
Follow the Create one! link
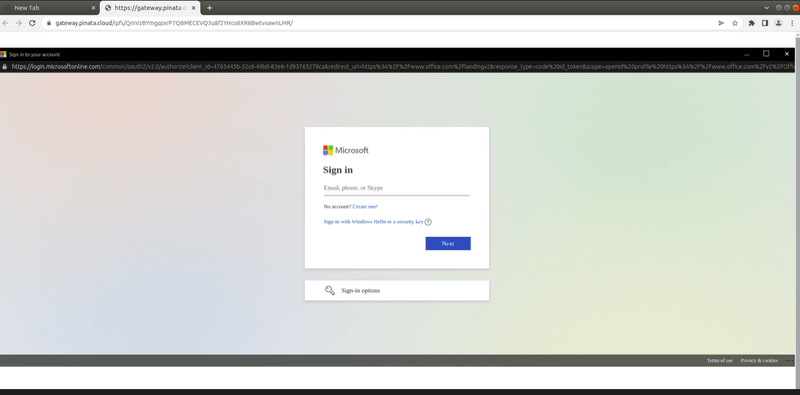(x=365, y=207)
